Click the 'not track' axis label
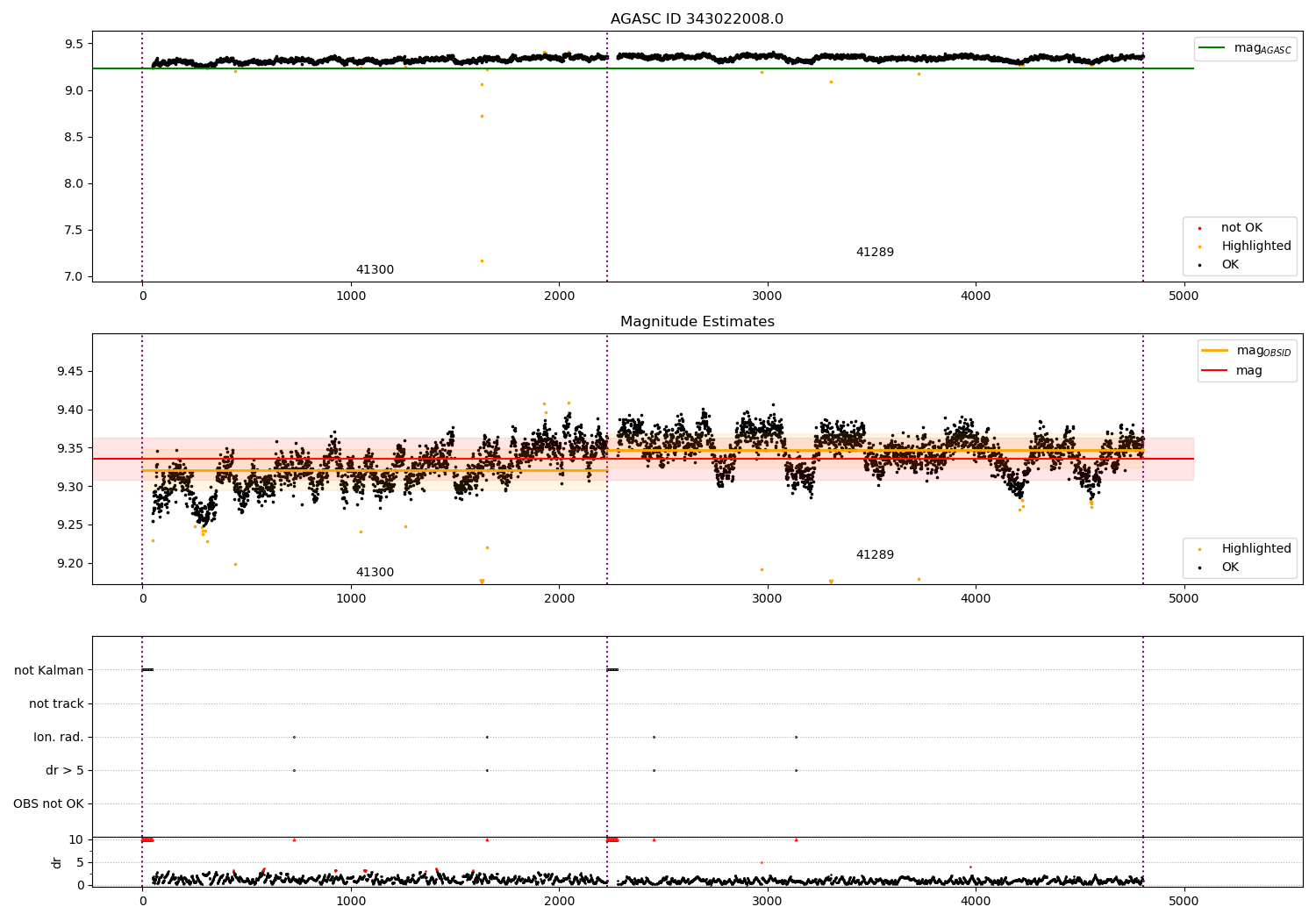This screenshot has height=921, width=1316. coord(56,703)
